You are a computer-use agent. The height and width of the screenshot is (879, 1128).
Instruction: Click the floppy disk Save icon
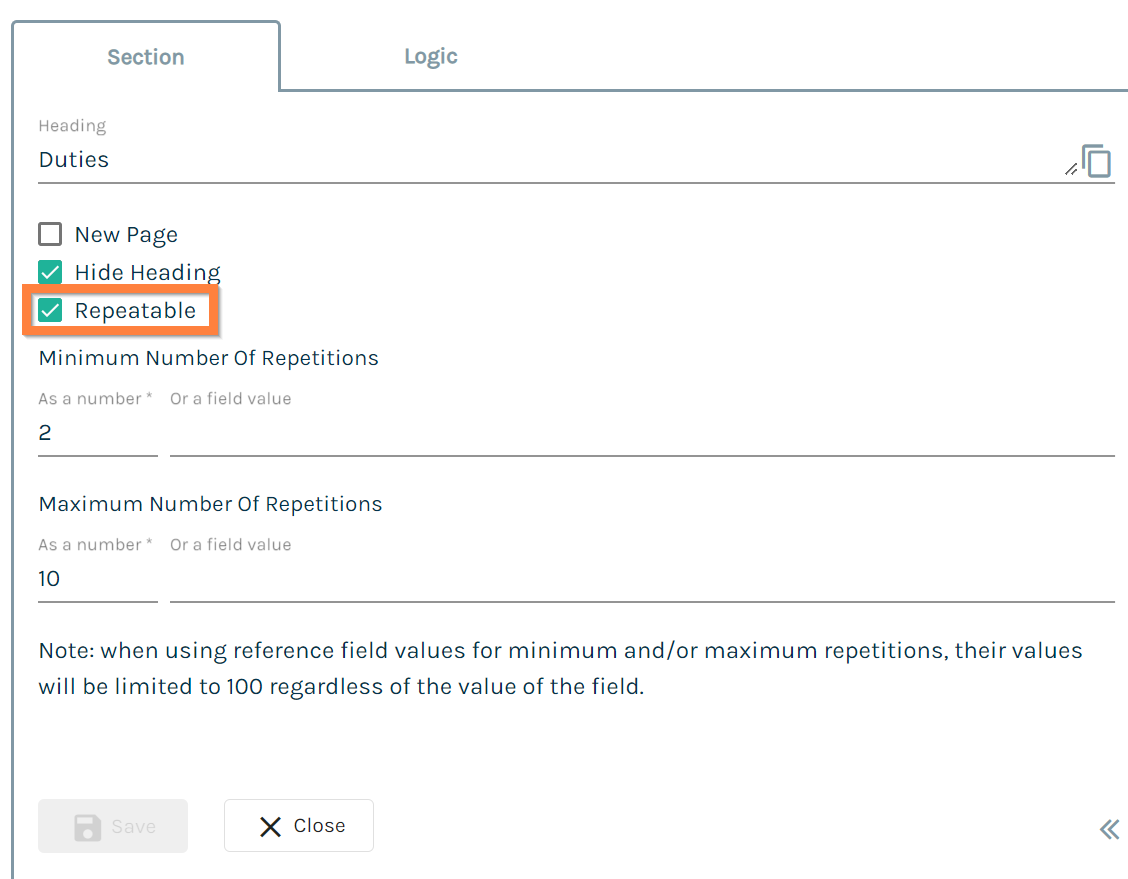point(88,827)
